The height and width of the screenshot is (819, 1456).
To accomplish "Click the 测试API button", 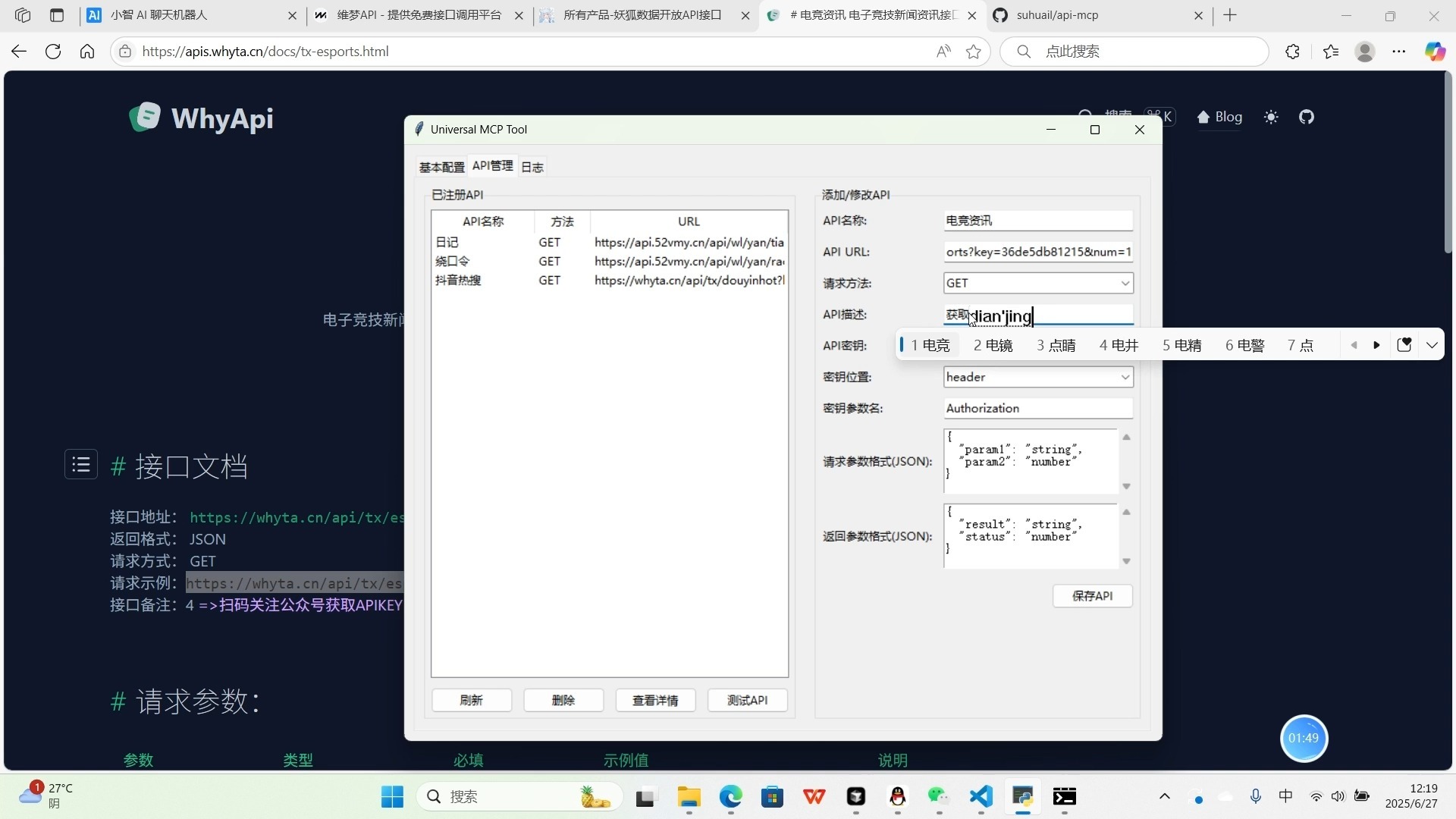I will tap(747, 700).
